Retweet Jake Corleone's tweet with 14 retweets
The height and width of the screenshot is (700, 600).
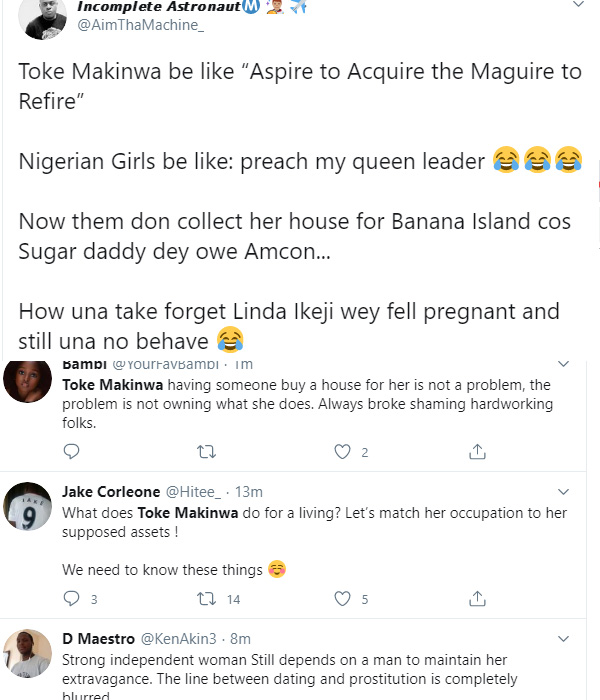tap(207, 599)
